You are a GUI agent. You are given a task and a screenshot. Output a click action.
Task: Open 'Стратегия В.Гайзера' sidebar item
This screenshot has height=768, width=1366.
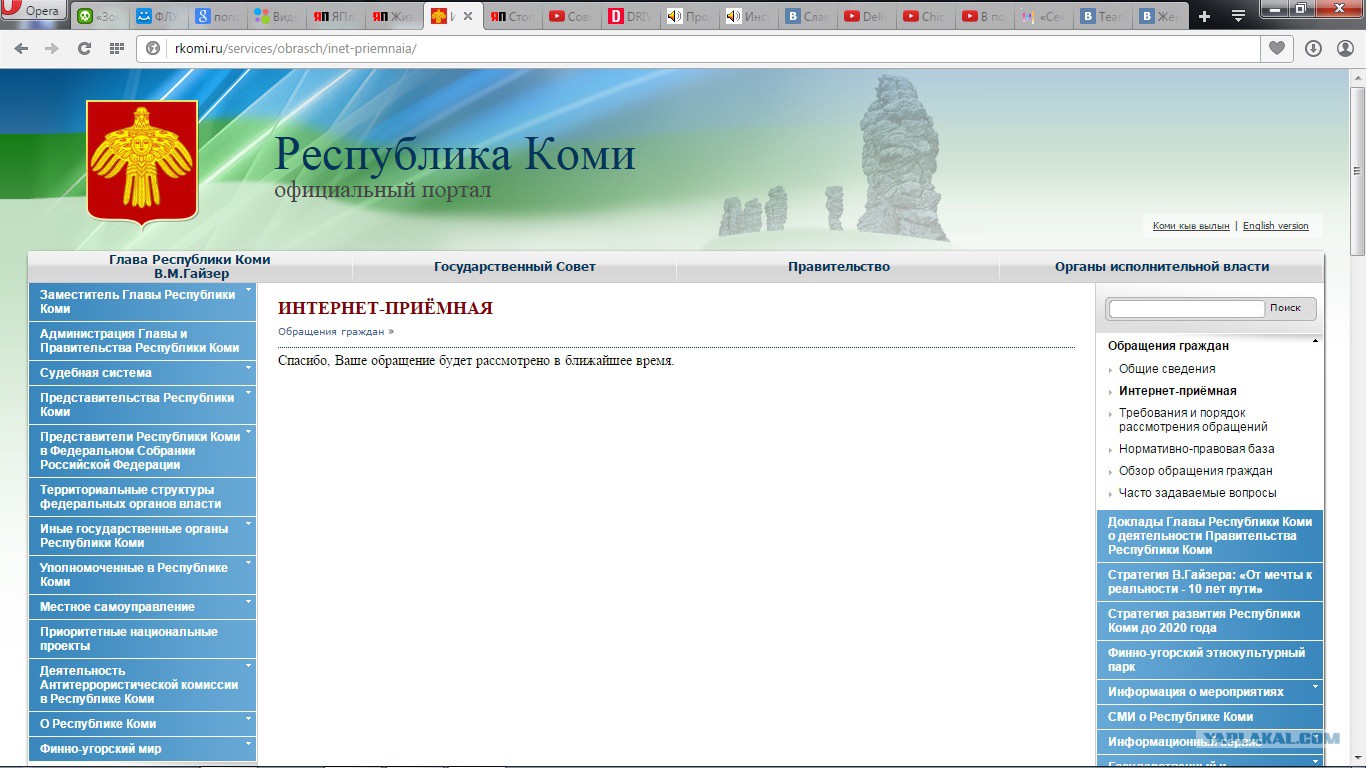coord(1210,582)
